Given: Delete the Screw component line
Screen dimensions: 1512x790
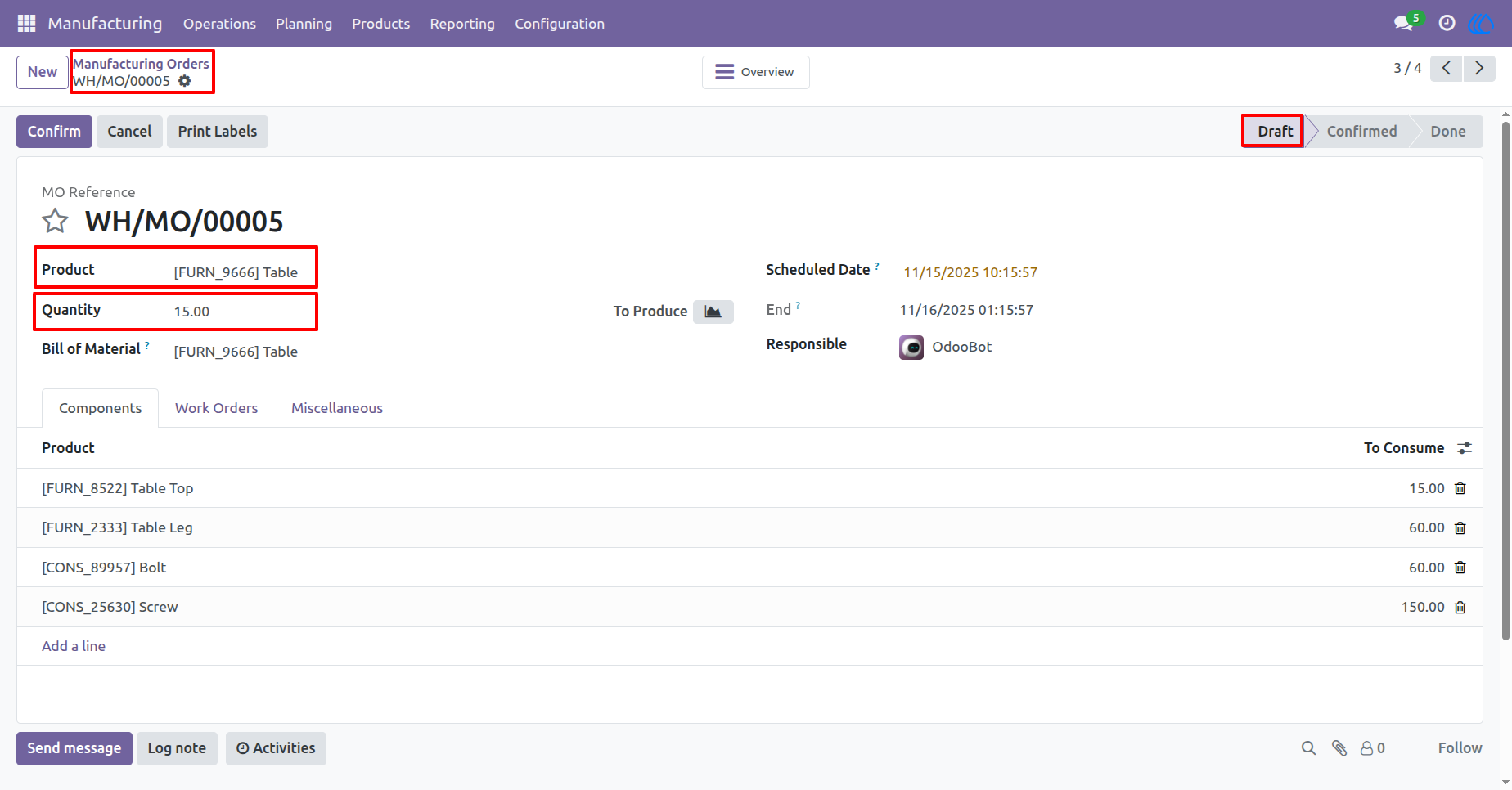Looking at the screenshot, I should point(1460,608).
